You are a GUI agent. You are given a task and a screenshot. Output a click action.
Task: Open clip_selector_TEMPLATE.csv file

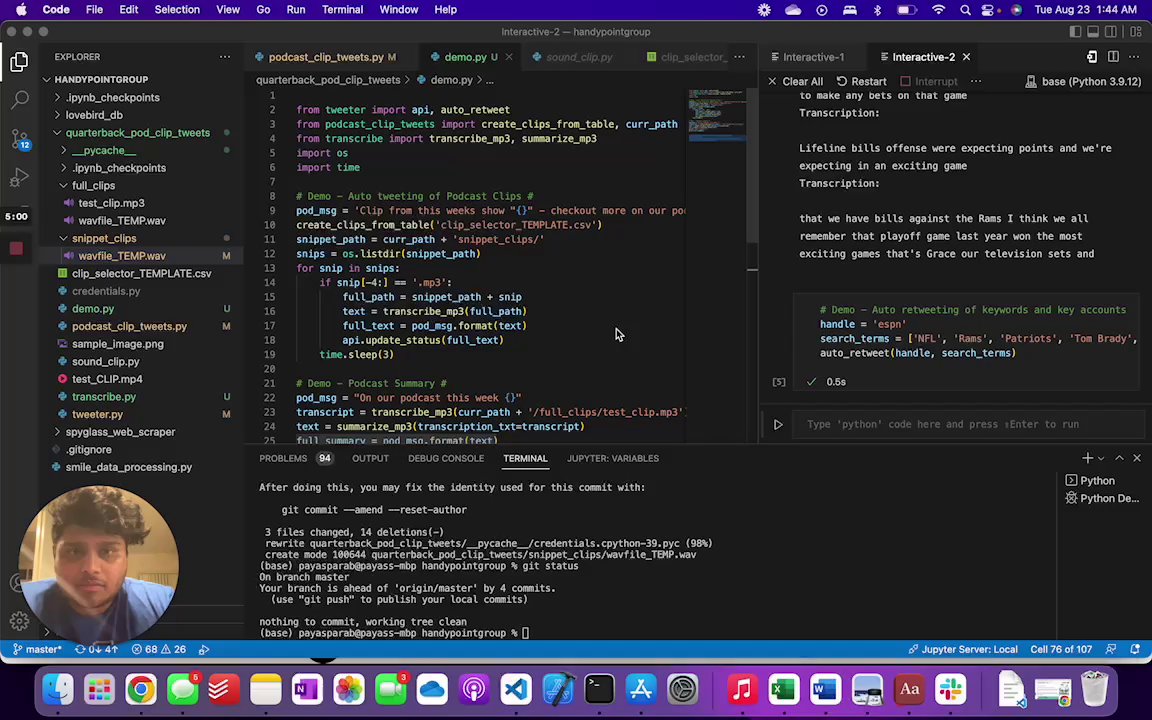pos(141,274)
